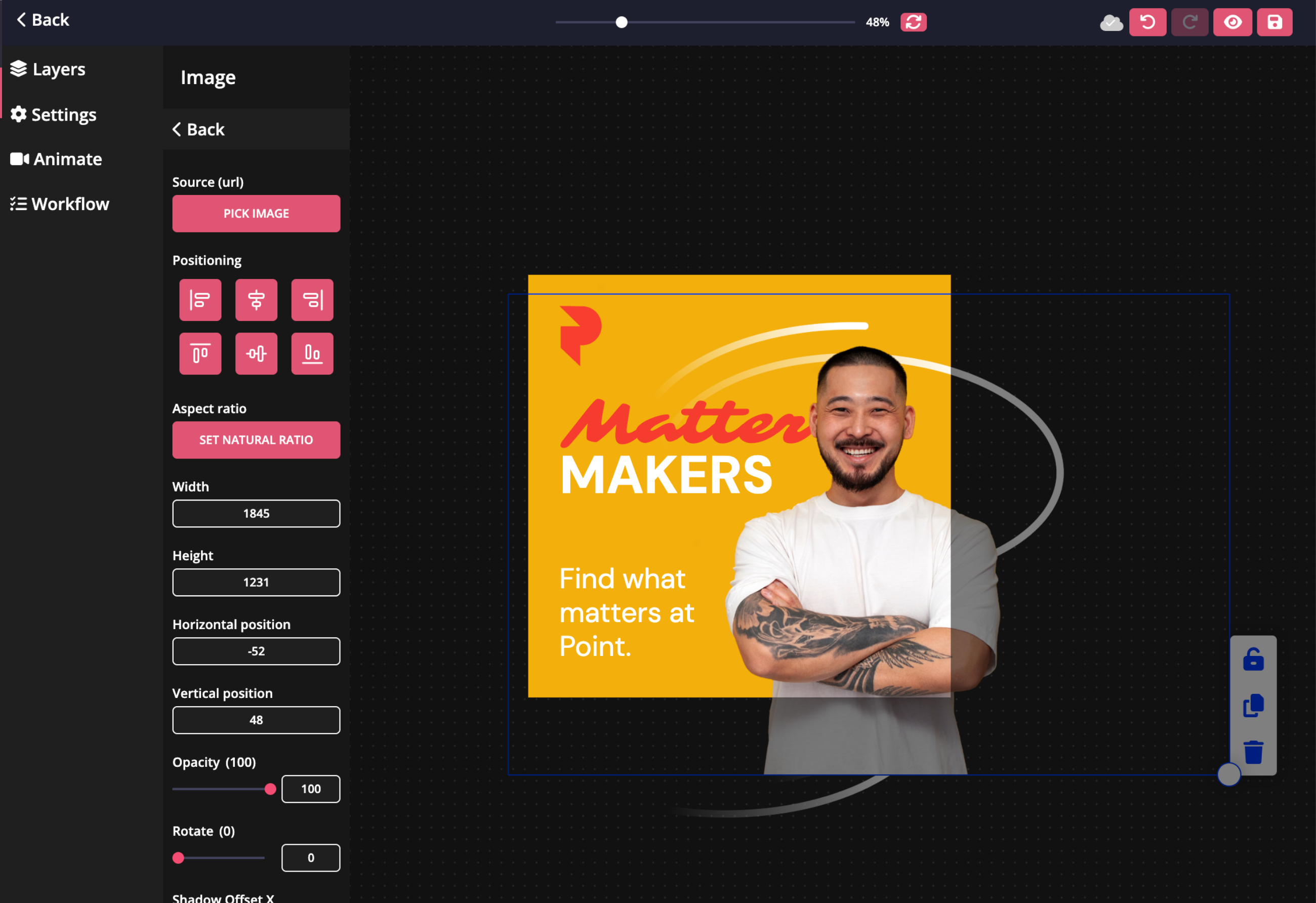Viewport: 1316px width, 903px height.
Task: Click the Undo button
Action: 1148,22
